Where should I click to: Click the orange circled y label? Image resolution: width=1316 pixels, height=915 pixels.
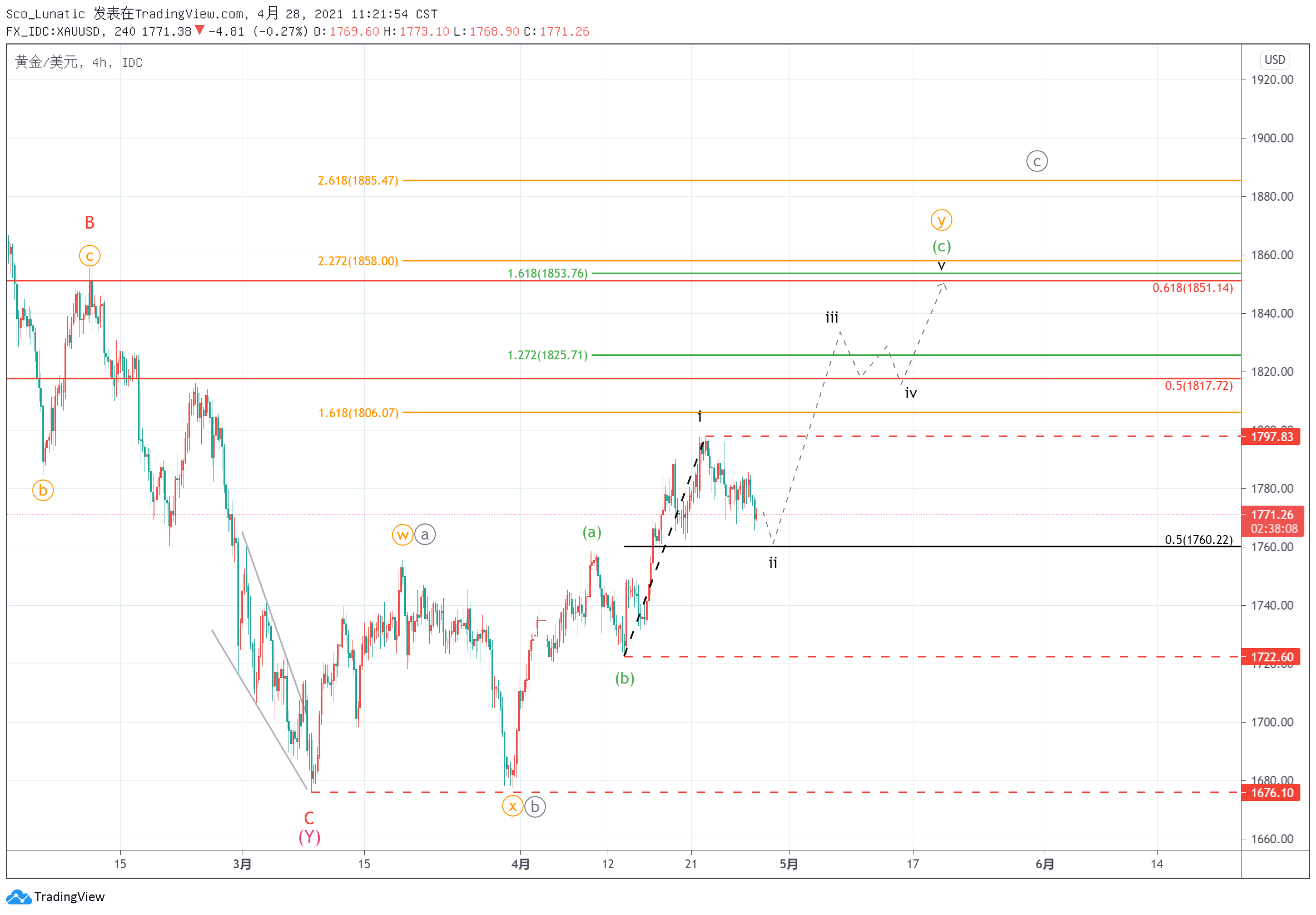pyautogui.click(x=941, y=220)
